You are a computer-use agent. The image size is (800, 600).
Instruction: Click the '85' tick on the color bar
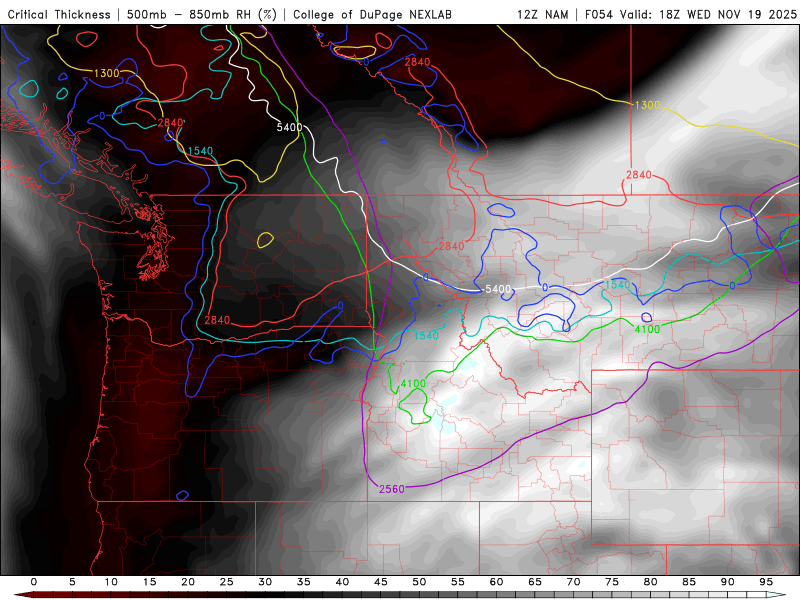[689, 582]
